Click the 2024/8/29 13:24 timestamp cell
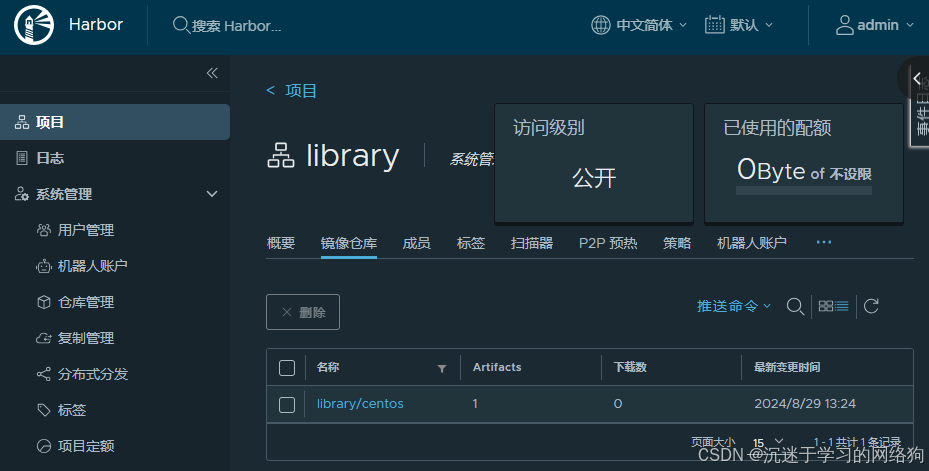Image resolution: width=929 pixels, height=471 pixels. pos(805,404)
